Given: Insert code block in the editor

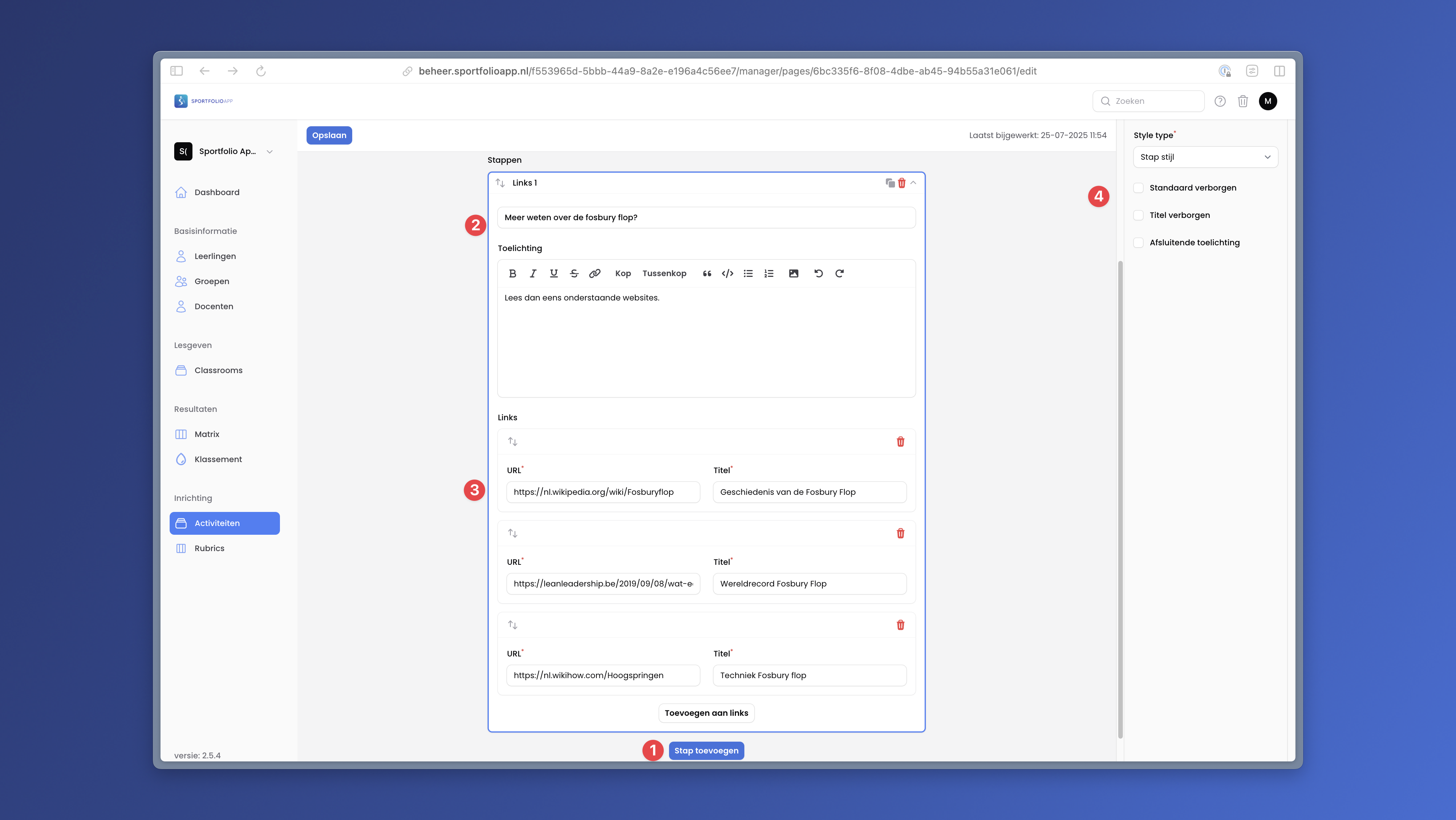Looking at the screenshot, I should coord(728,273).
